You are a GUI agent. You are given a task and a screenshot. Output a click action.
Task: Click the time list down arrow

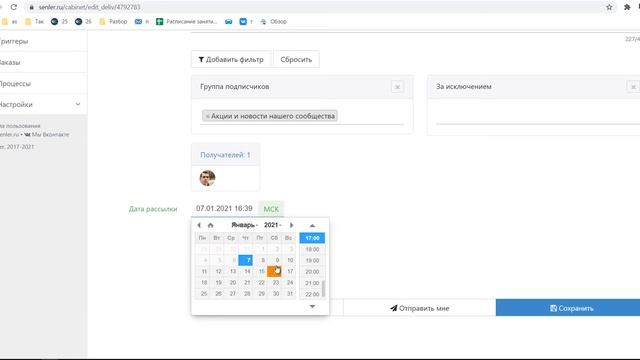312,306
